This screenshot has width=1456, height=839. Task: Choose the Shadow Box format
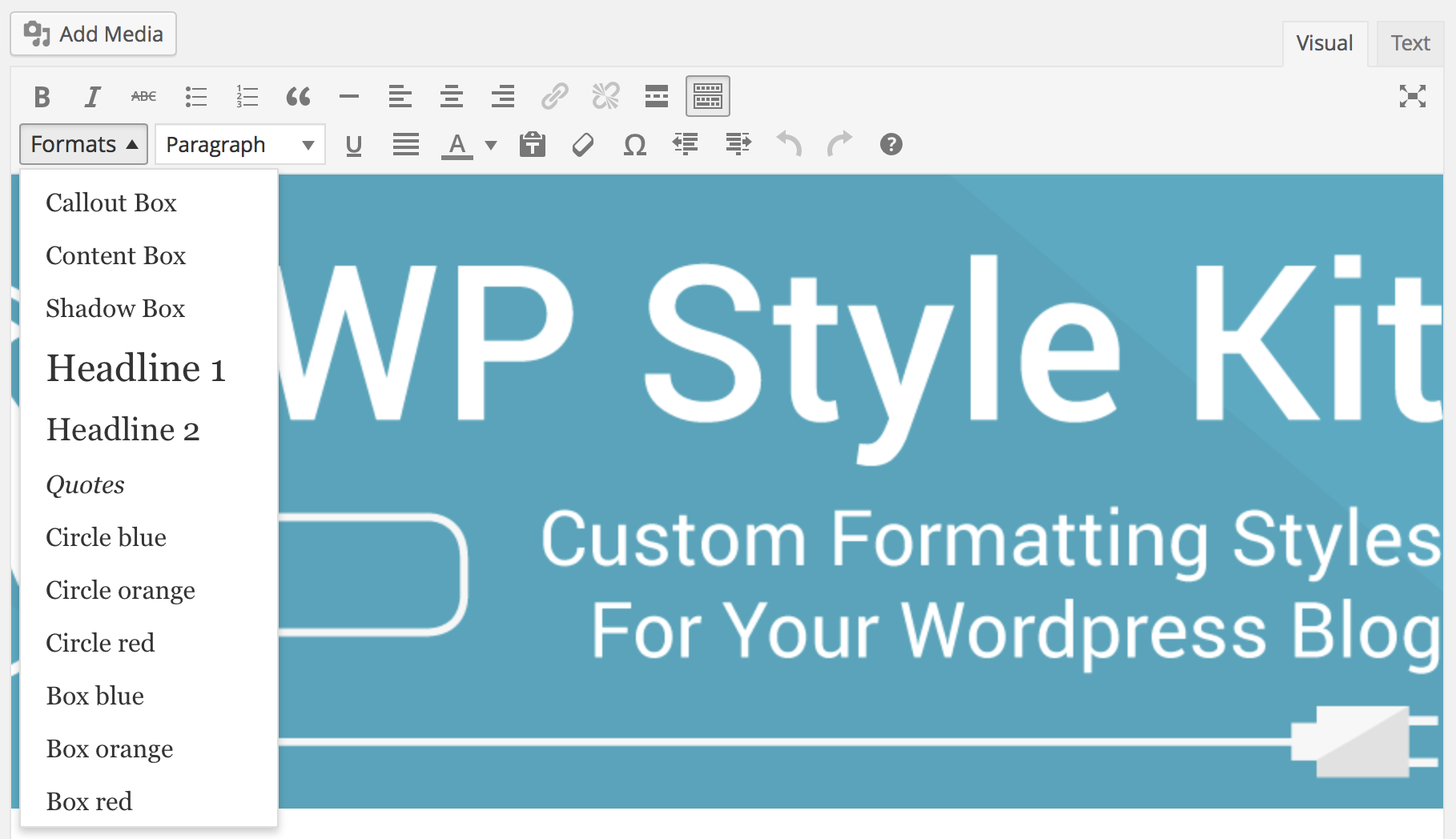[x=149, y=308]
